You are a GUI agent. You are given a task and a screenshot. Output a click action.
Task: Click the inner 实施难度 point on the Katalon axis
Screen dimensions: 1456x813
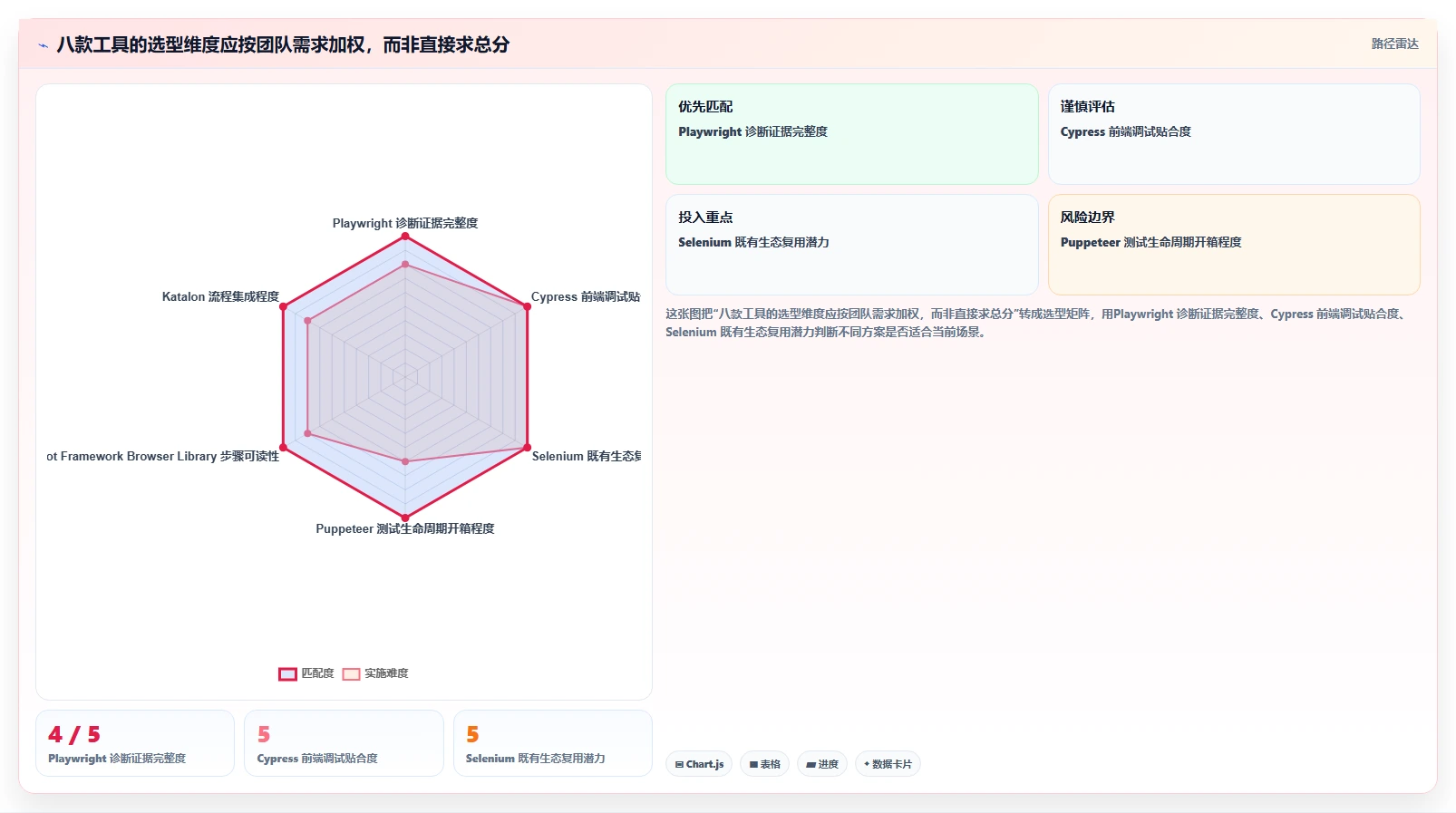pyautogui.click(x=308, y=321)
